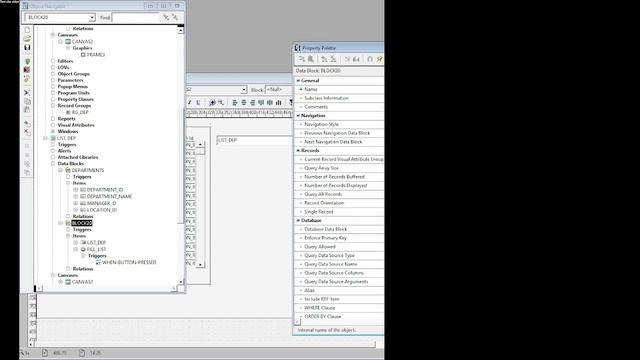Screen dimensions: 640x360
Task: Click the Find input field in Object Navigator
Action: (x=136, y=18)
